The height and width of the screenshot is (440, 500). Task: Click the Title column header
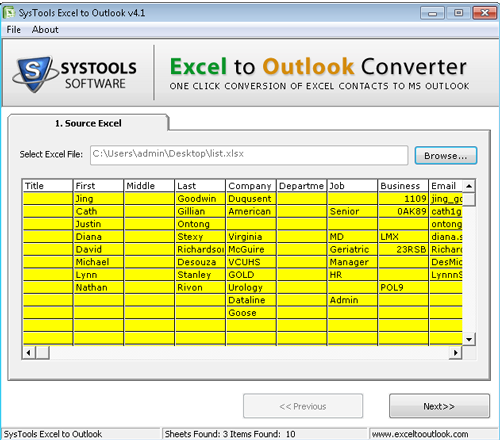tap(48, 186)
